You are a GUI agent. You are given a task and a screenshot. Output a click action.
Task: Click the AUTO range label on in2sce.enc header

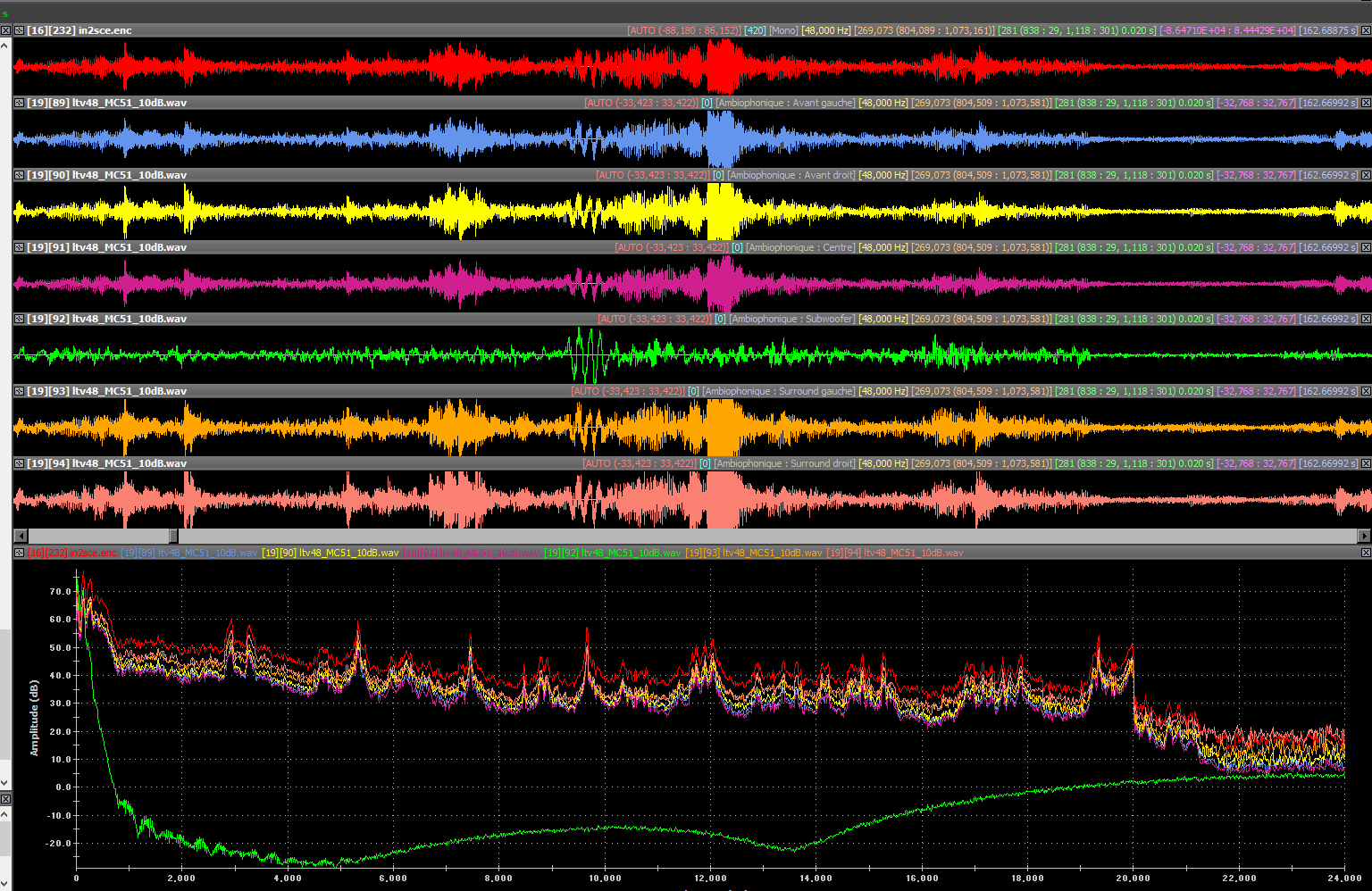point(684,30)
